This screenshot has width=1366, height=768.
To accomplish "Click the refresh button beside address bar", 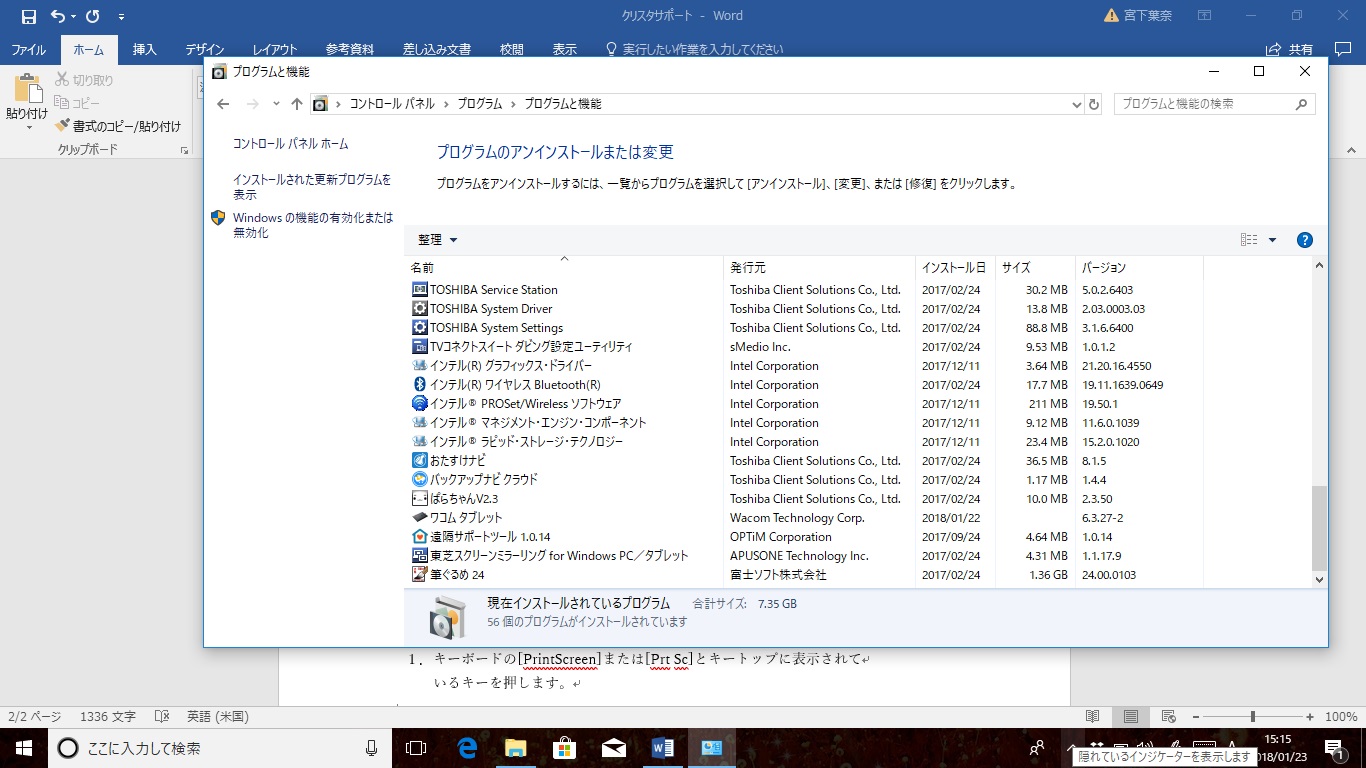I will click(x=1094, y=104).
